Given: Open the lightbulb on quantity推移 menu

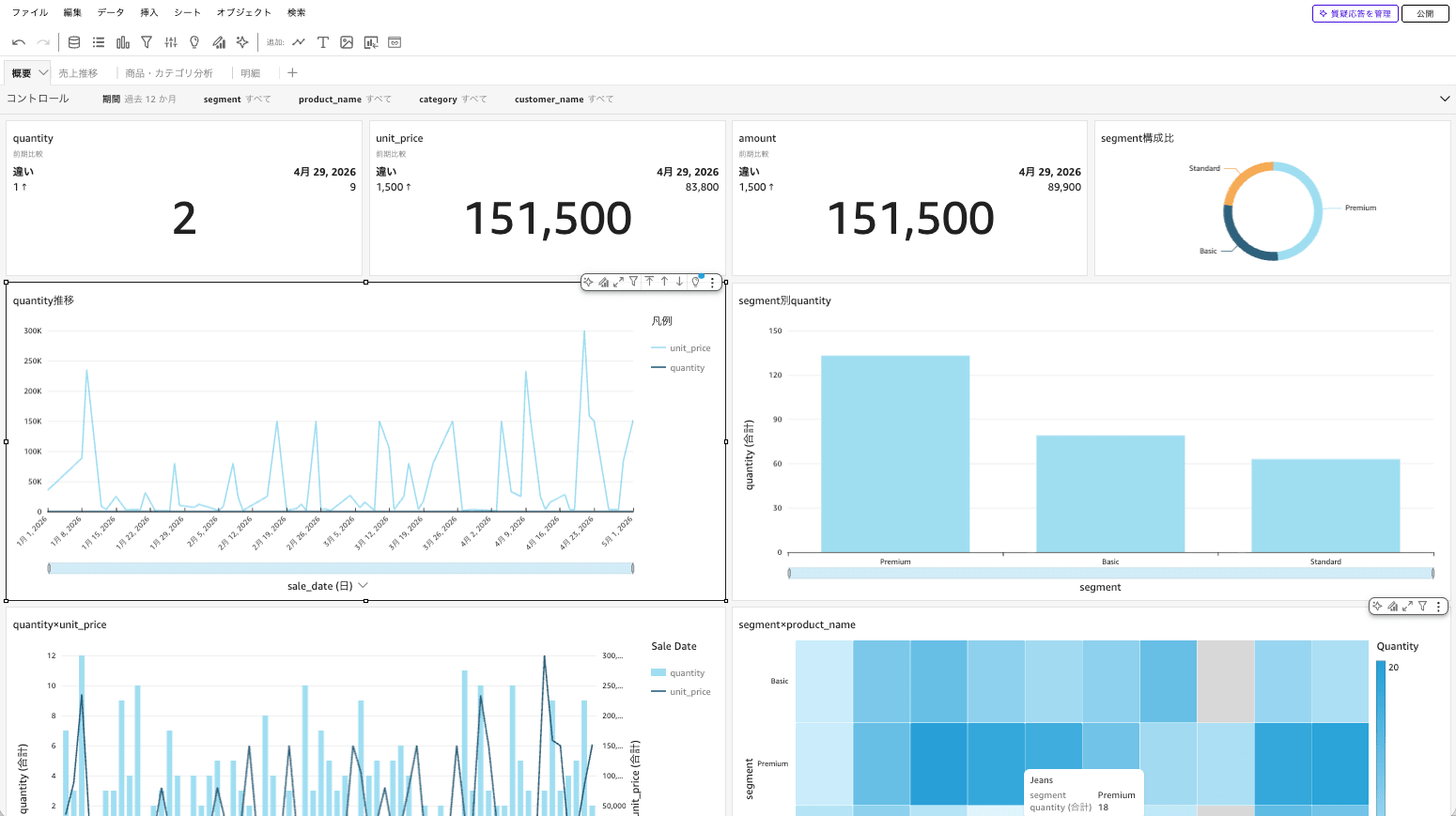Looking at the screenshot, I should [696, 282].
